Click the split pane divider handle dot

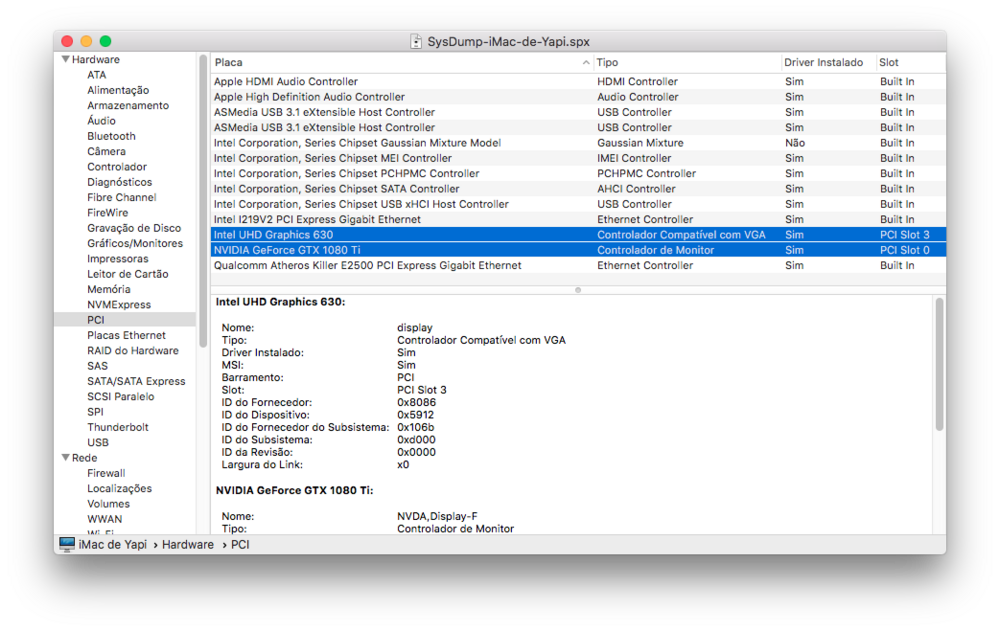pos(577,290)
